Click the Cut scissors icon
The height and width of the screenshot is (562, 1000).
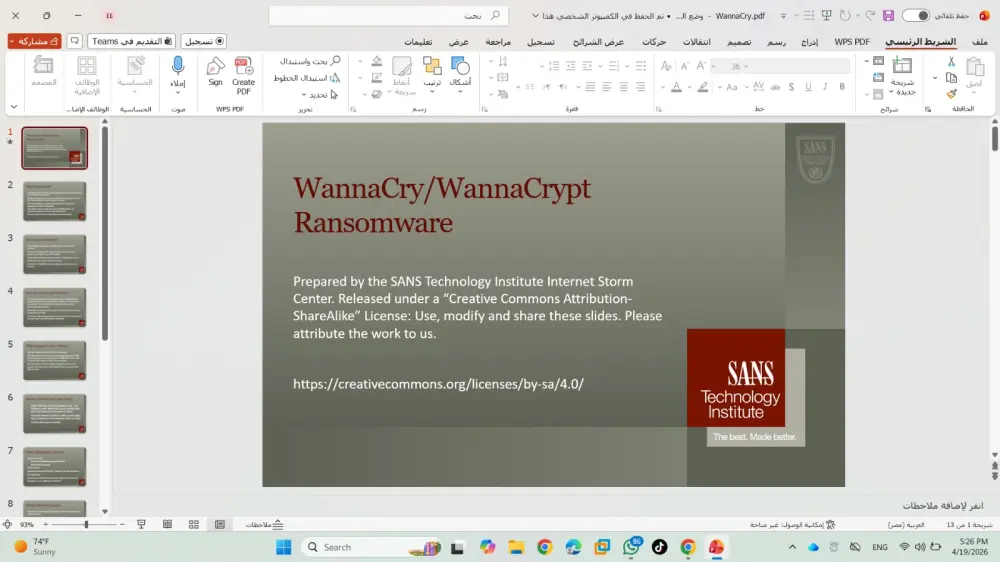click(951, 61)
